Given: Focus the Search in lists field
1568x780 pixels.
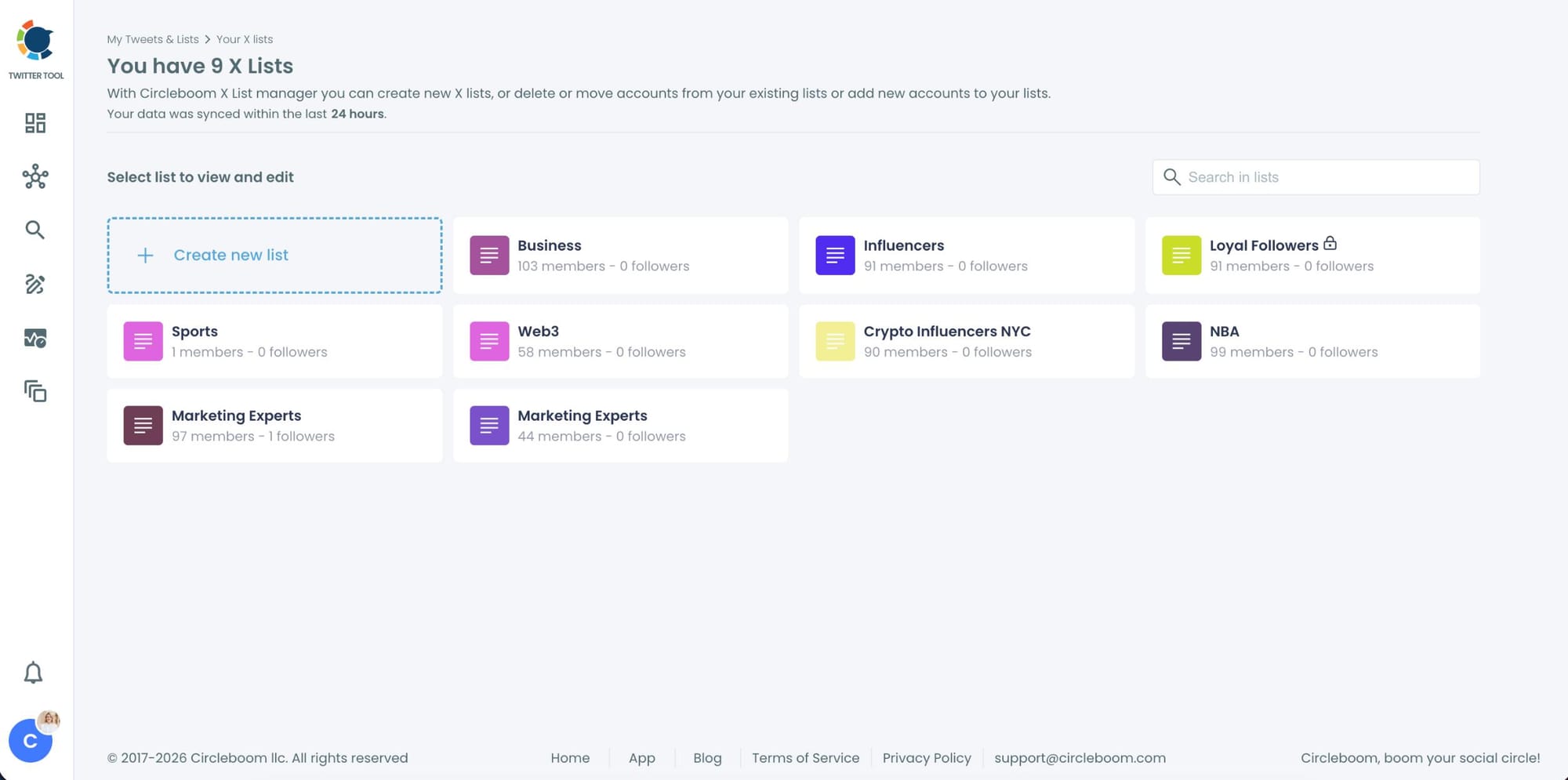Looking at the screenshot, I should [1316, 177].
